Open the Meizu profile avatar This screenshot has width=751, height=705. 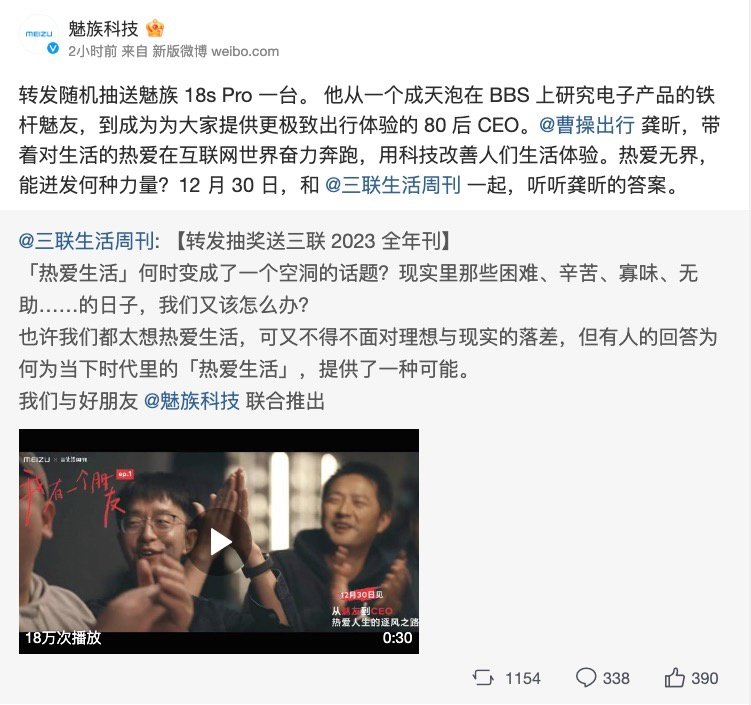pos(39,34)
